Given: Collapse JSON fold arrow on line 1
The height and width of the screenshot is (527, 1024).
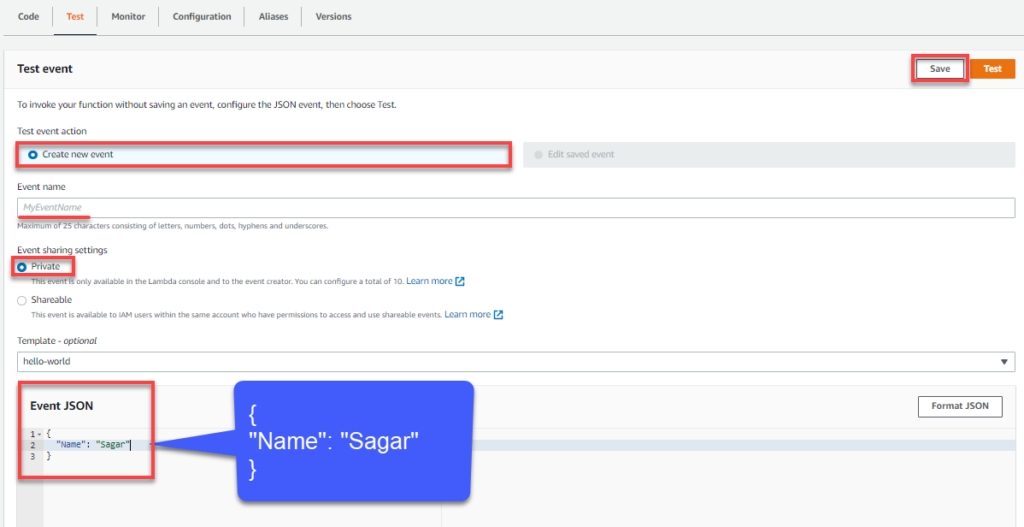Looking at the screenshot, I should point(39,433).
